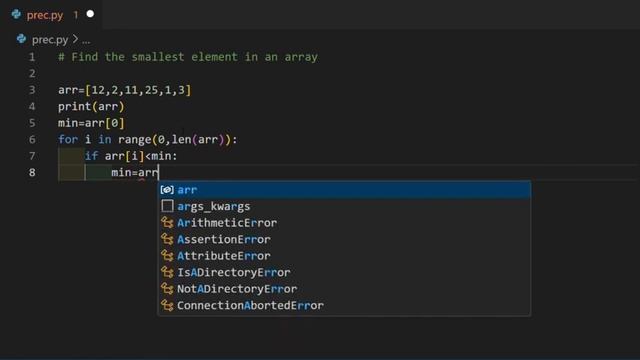640x360 pixels.
Task: Click the class icon beside 'NotADirectoryError'
Action: tap(167, 289)
